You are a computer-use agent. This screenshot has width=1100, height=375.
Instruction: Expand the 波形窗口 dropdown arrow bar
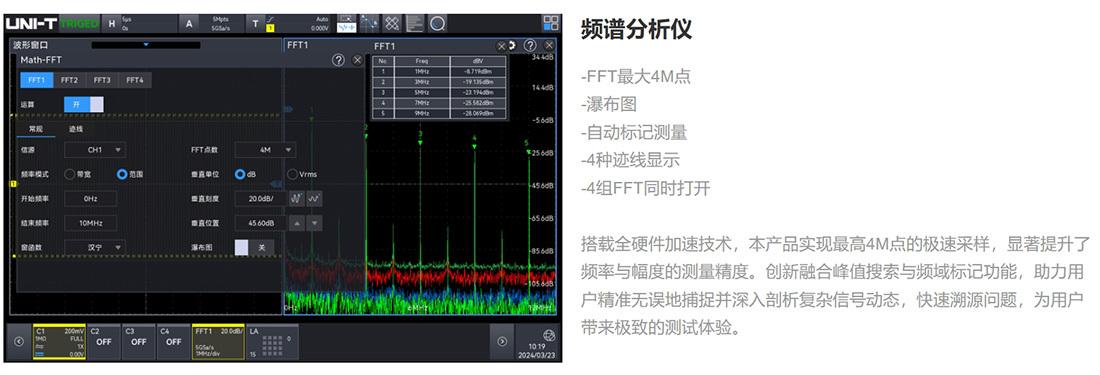pyautogui.click(x=146, y=45)
